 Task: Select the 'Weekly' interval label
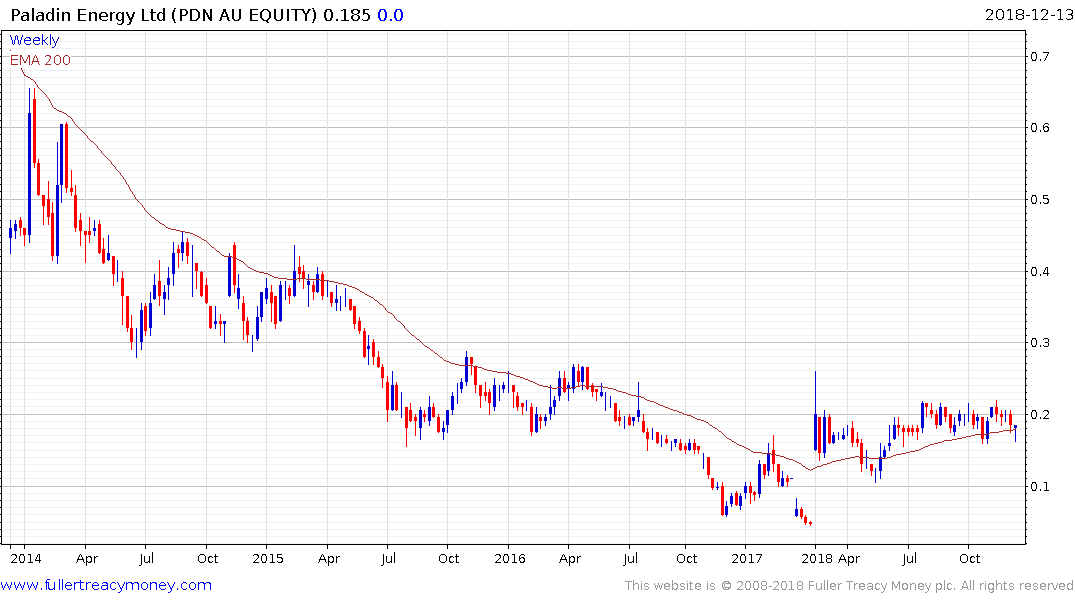34,40
